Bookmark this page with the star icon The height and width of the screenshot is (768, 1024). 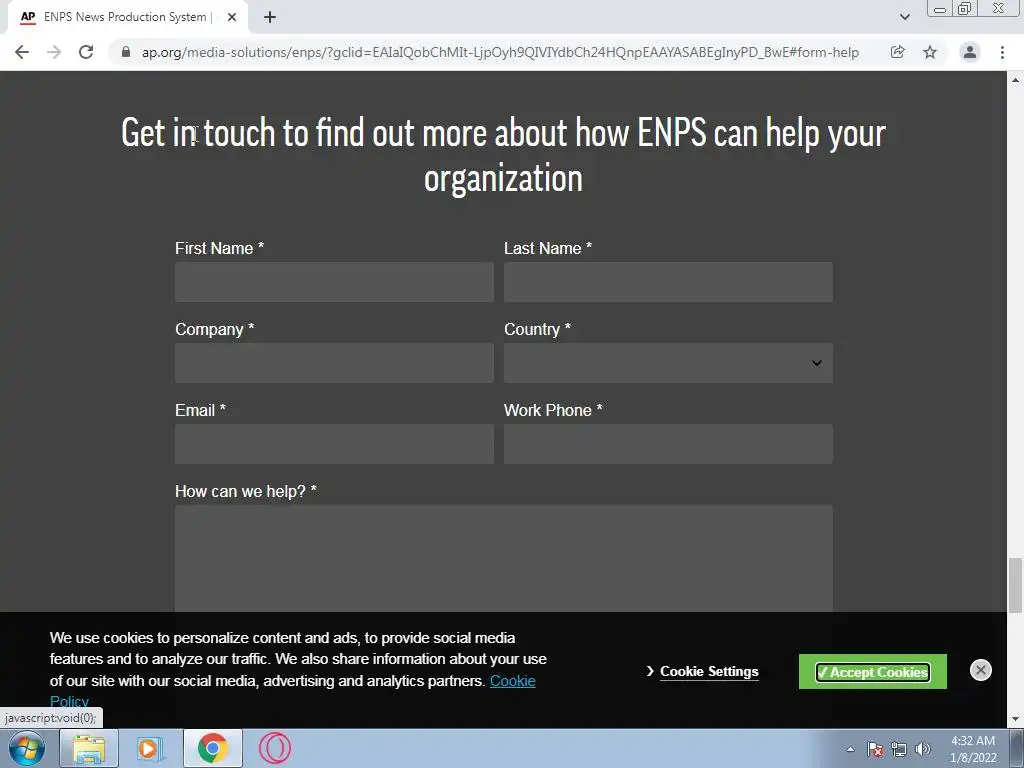(x=930, y=52)
